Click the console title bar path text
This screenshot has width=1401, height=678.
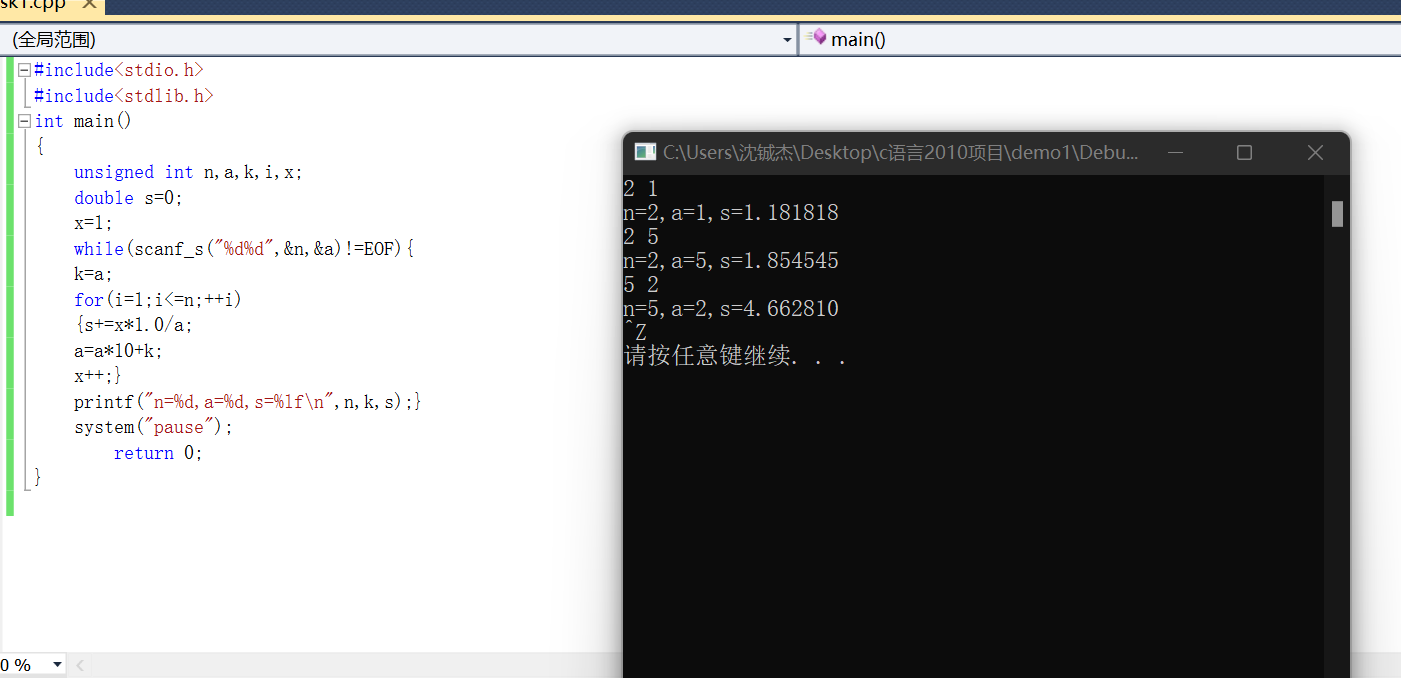tap(900, 152)
